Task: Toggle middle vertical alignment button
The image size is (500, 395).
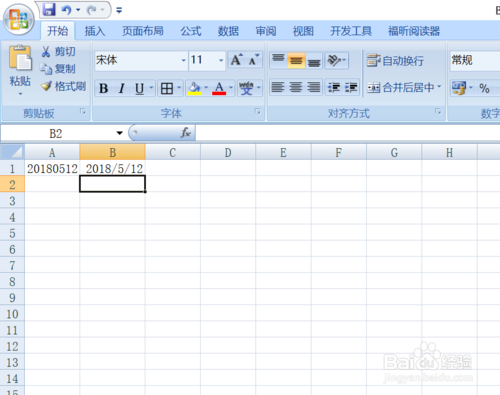Action: pyautogui.click(x=296, y=61)
